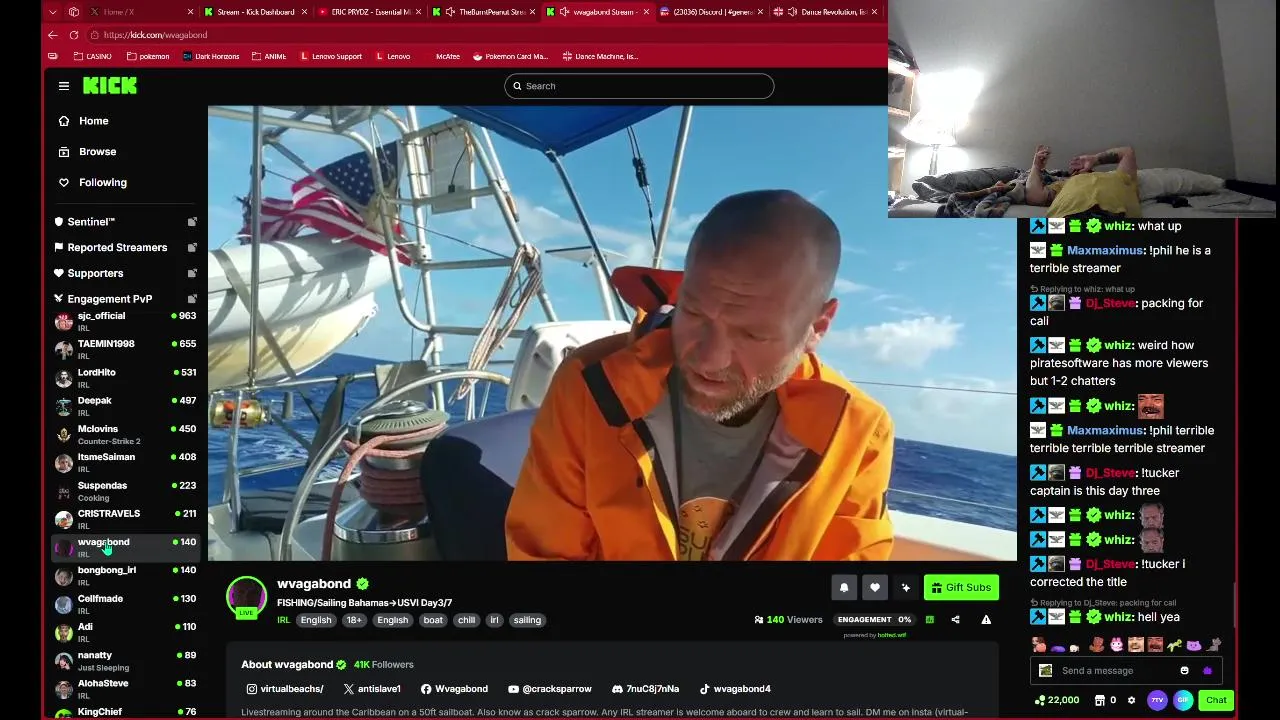Click Gift Subs button

961,588
